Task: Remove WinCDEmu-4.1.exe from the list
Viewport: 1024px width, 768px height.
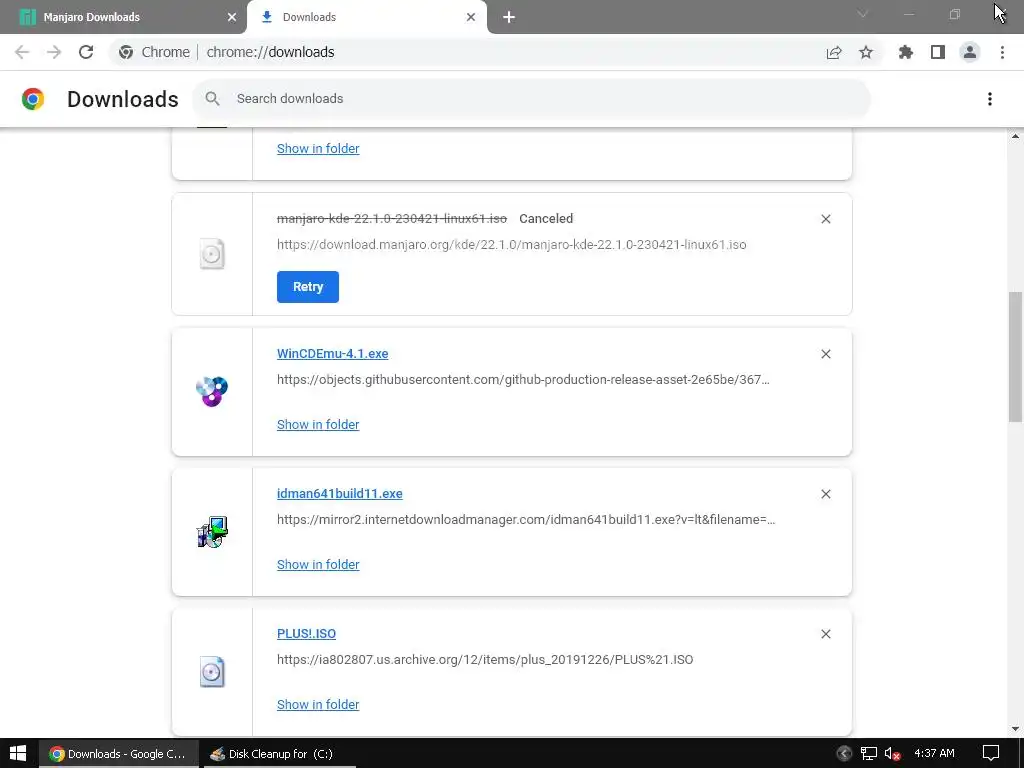Action: (825, 354)
